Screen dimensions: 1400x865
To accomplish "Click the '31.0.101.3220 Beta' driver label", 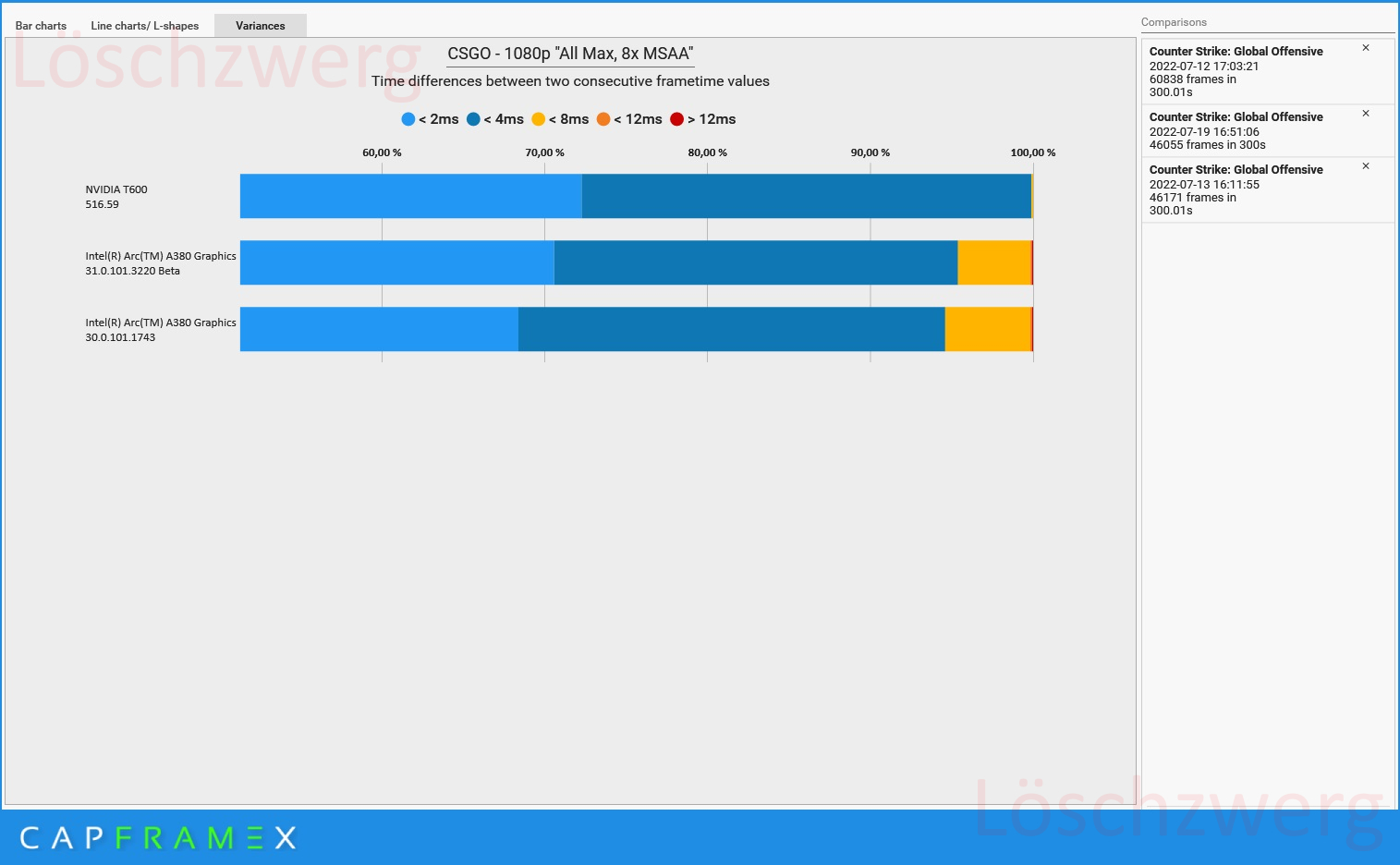I will pos(133,271).
